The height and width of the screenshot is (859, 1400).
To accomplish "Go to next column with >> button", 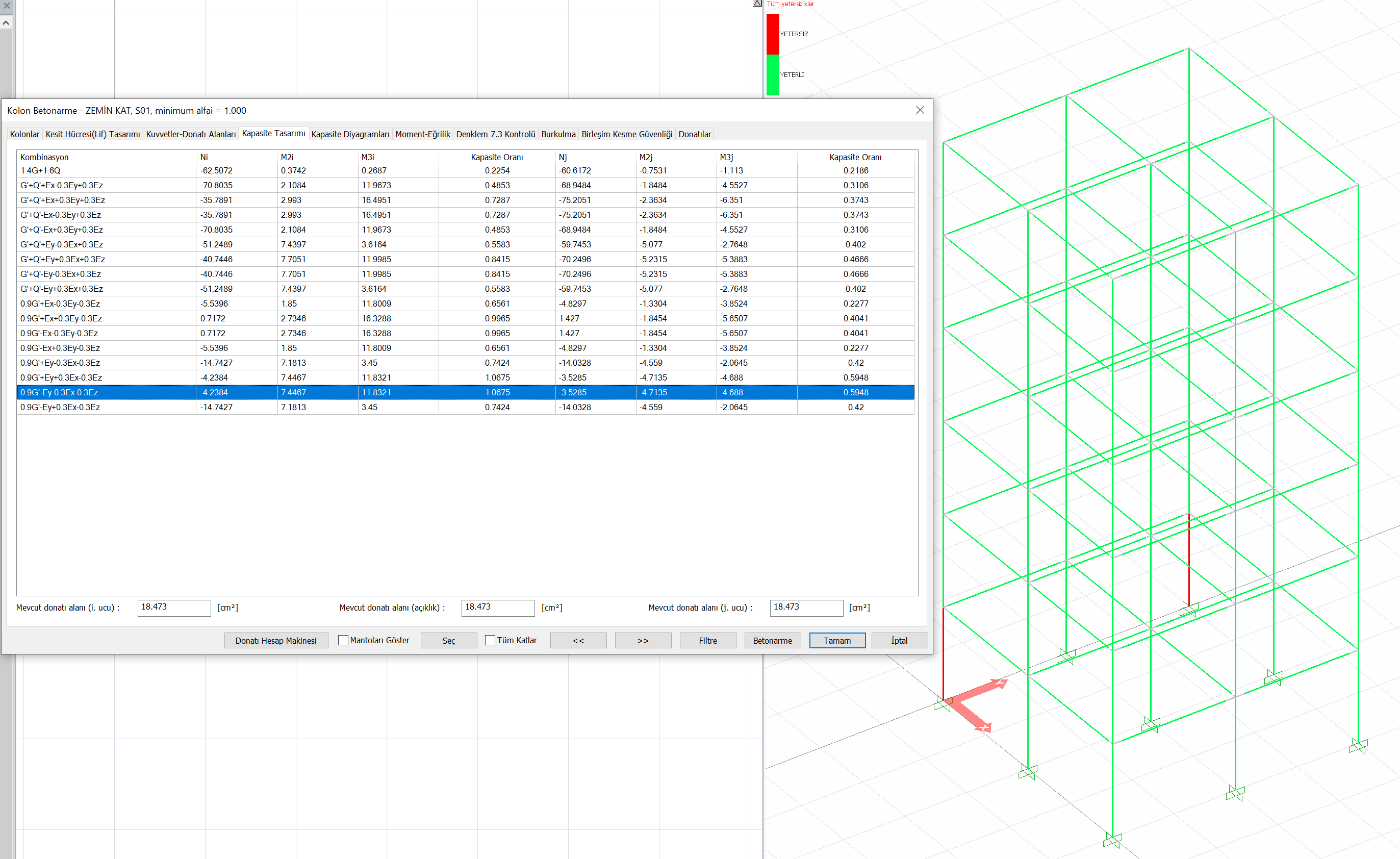I will [x=643, y=640].
